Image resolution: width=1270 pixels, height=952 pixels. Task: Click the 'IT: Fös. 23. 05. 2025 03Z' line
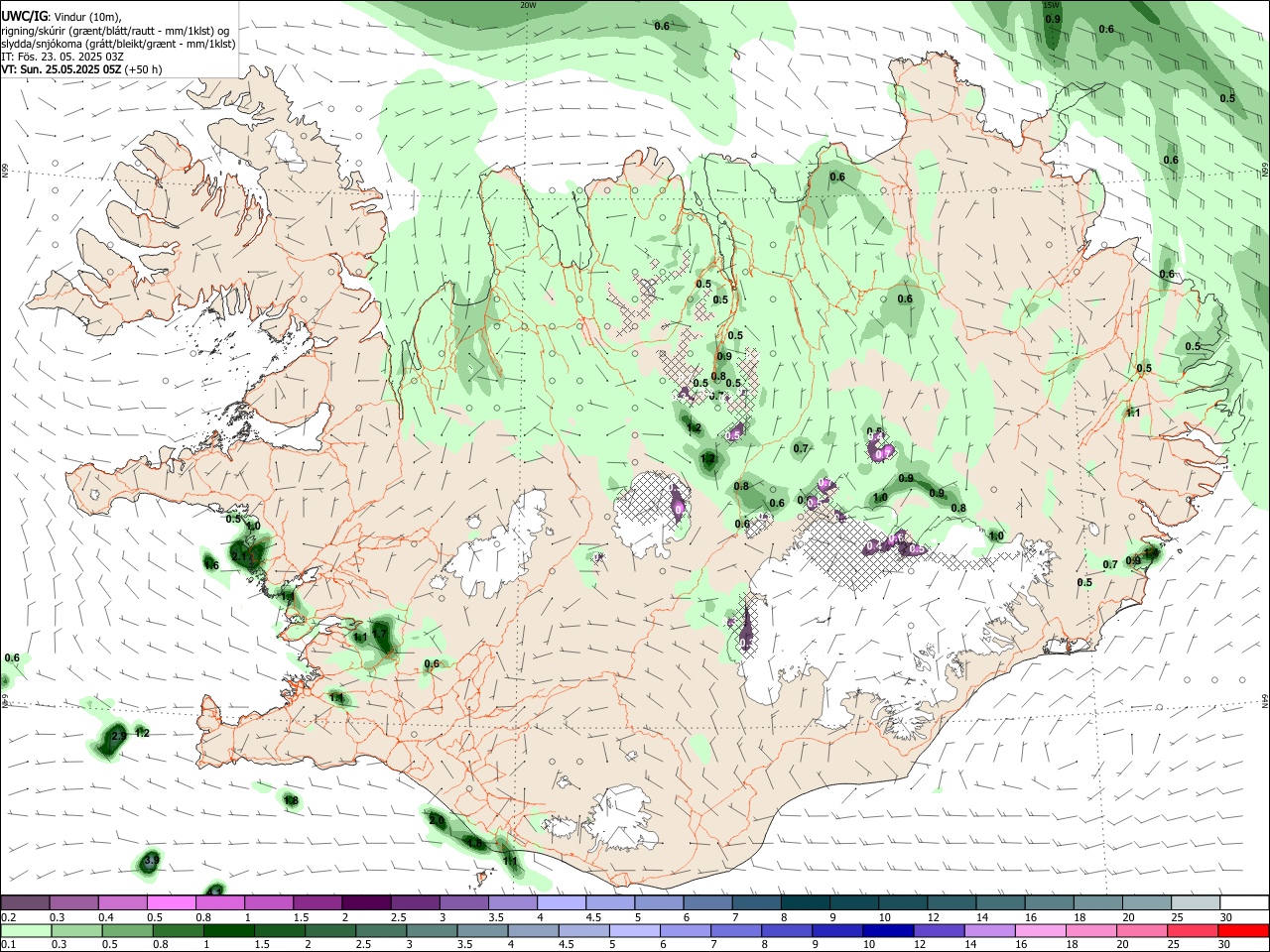(63, 57)
